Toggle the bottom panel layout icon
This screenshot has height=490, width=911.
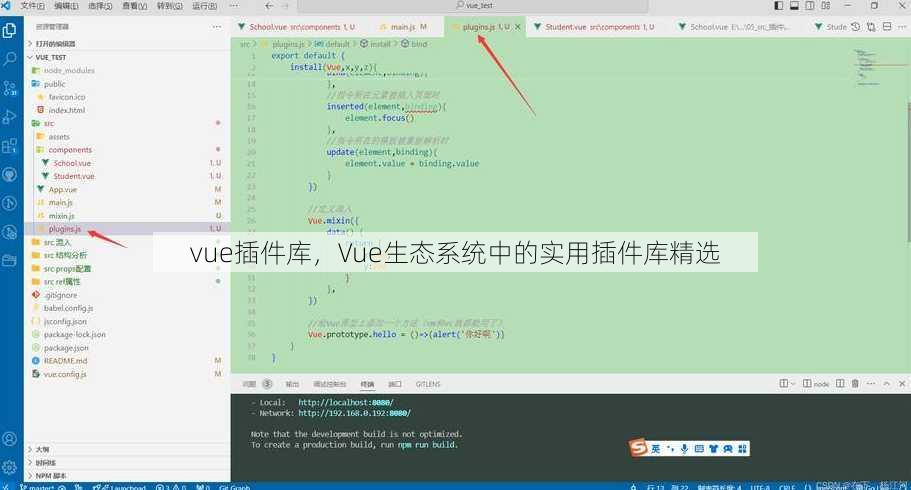[794, 5]
